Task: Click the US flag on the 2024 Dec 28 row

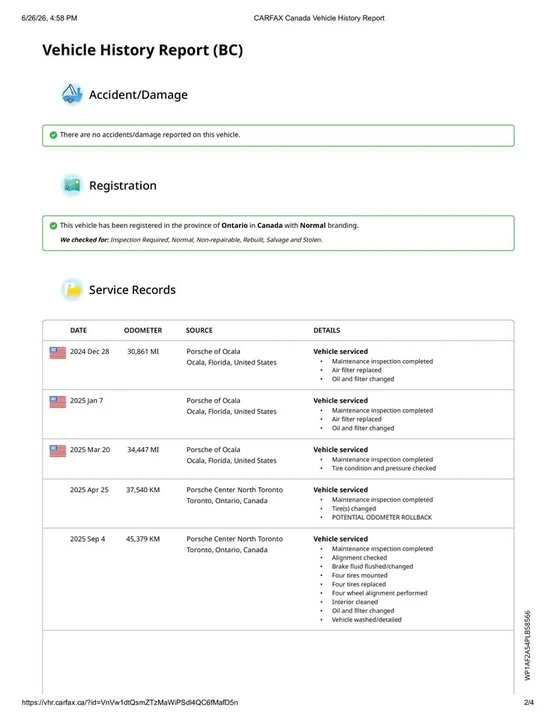Action: 58,353
